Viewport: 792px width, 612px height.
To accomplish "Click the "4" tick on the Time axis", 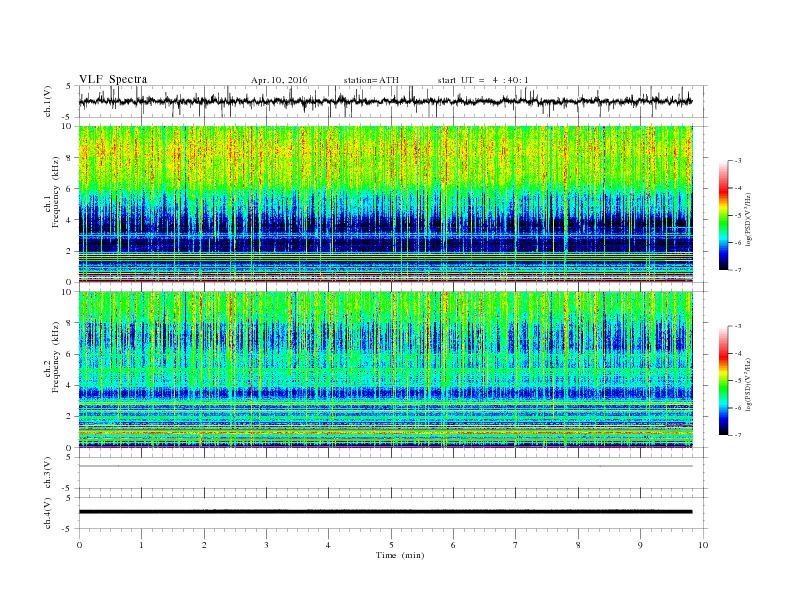I will click(328, 545).
